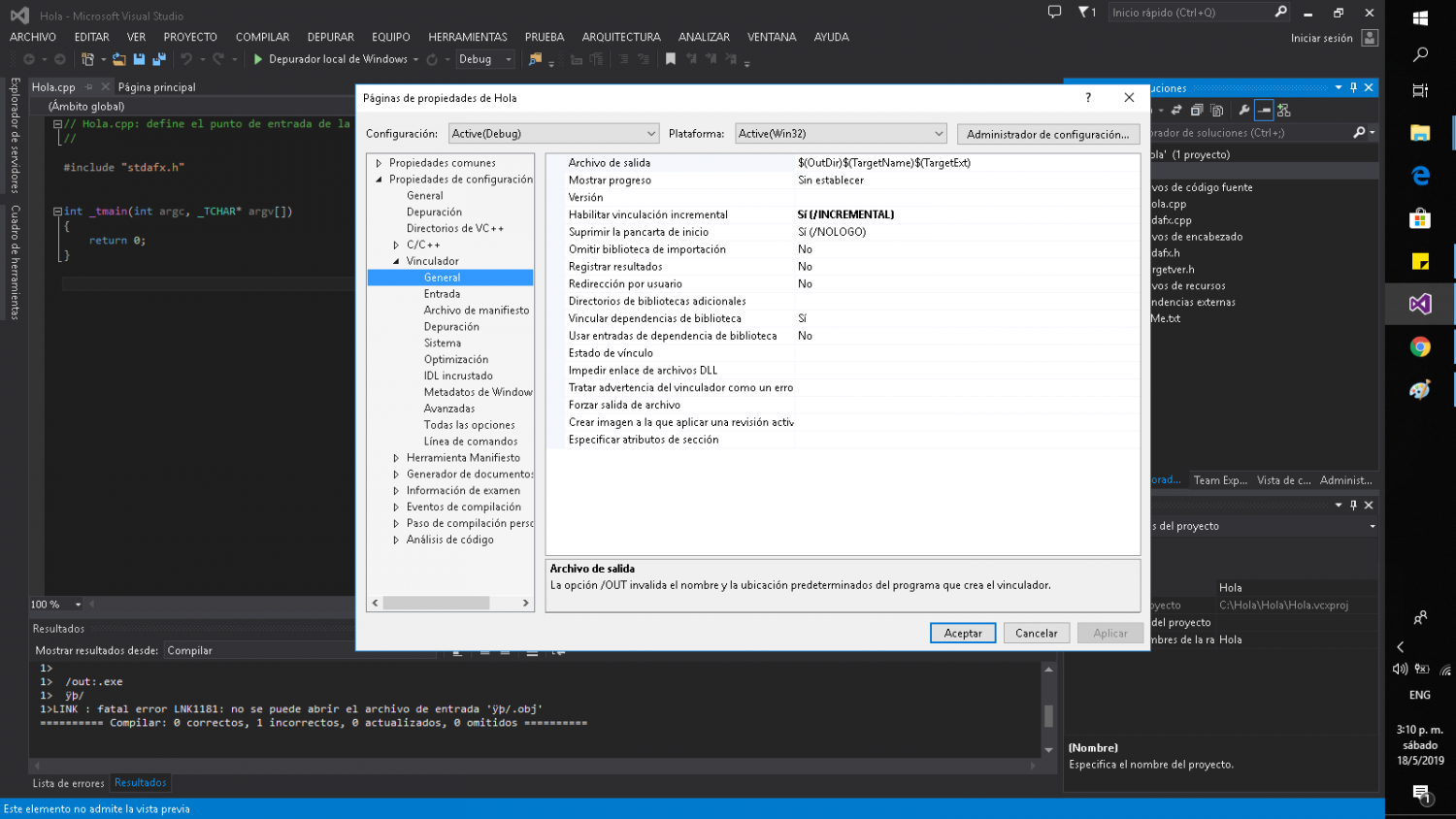1456x819 pixels.
Task: Expand Eventos de compilación node
Action: 396,507
